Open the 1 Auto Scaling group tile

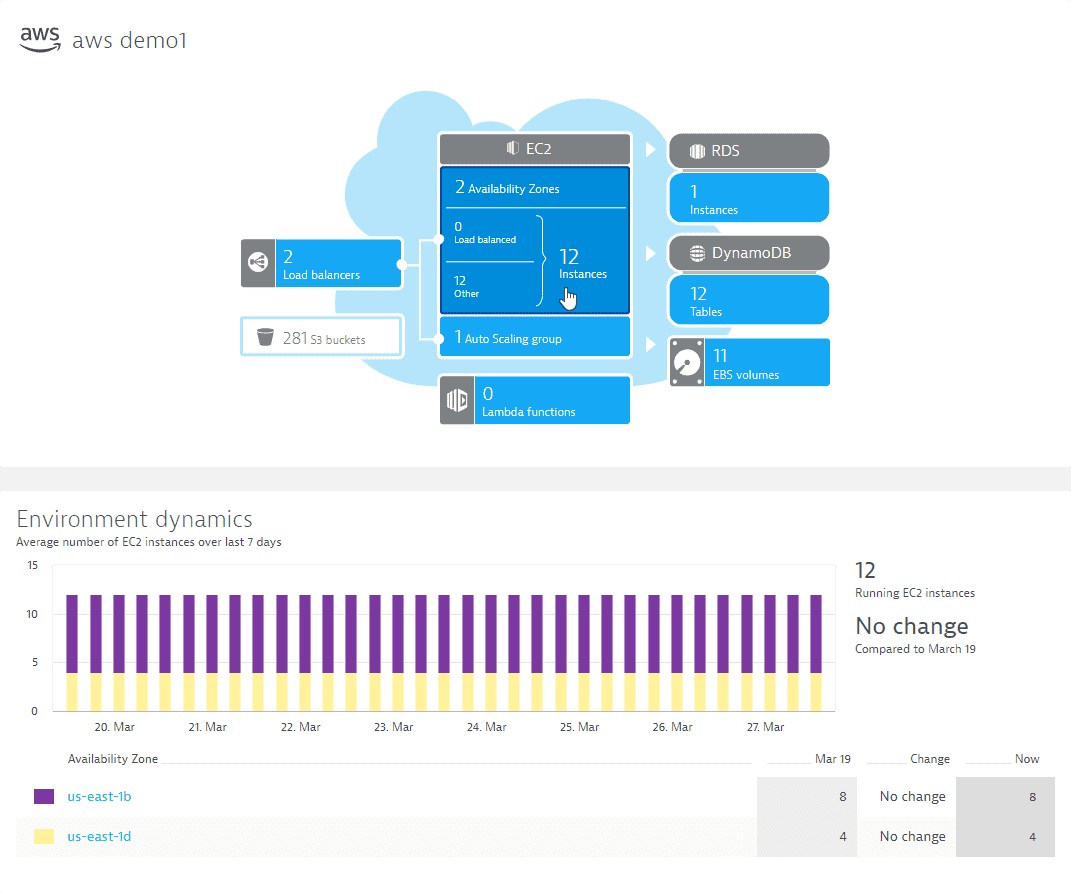coord(535,337)
